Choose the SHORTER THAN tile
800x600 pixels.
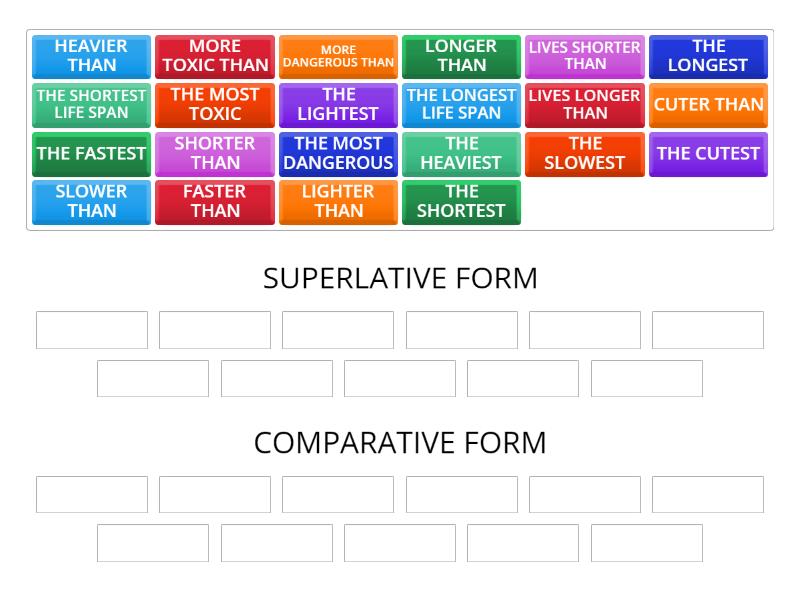coord(214,154)
